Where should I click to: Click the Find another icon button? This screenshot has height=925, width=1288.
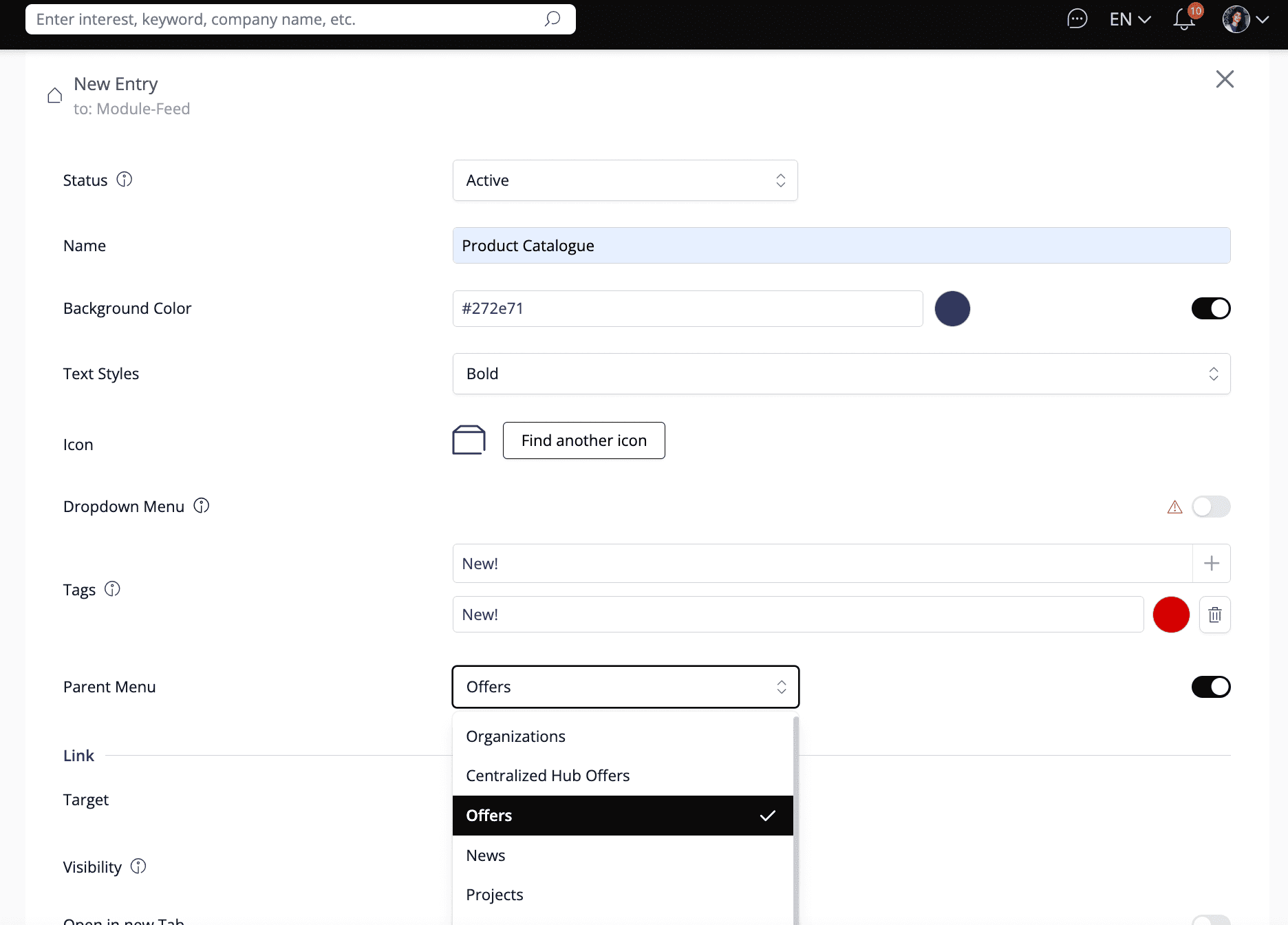[583, 440]
